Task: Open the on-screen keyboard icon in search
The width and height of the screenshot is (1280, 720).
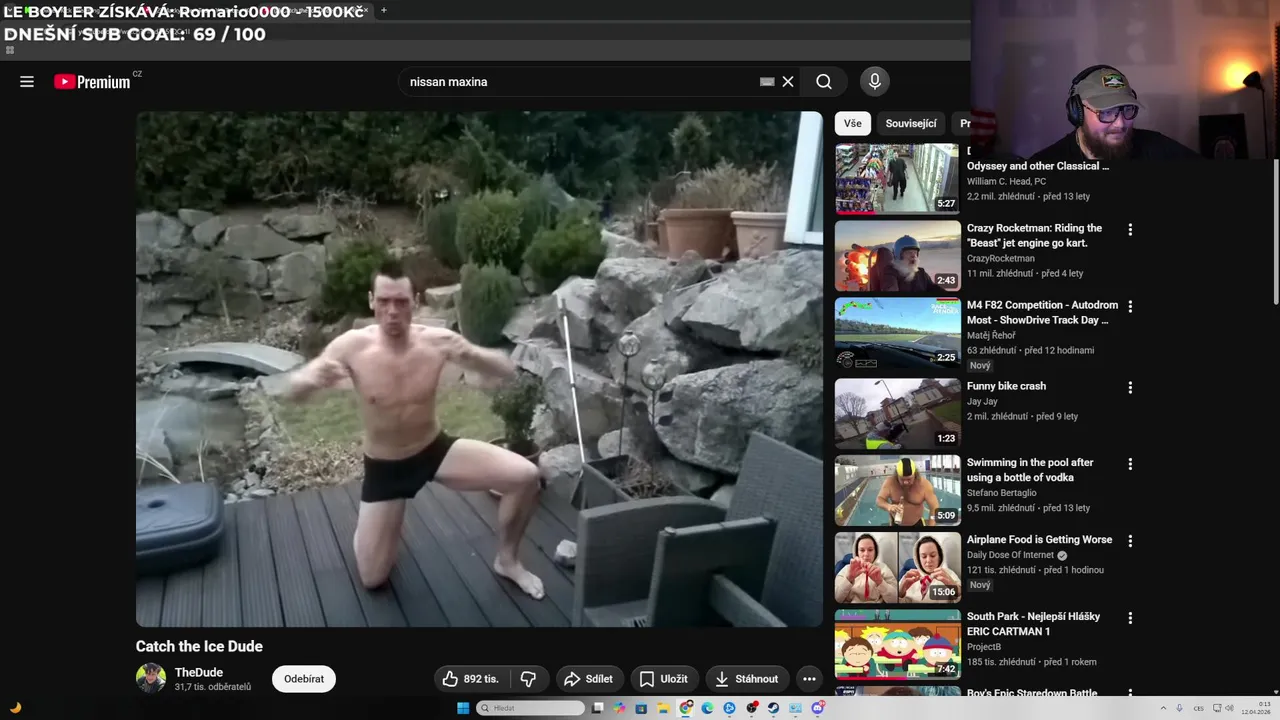Action: 767,82
